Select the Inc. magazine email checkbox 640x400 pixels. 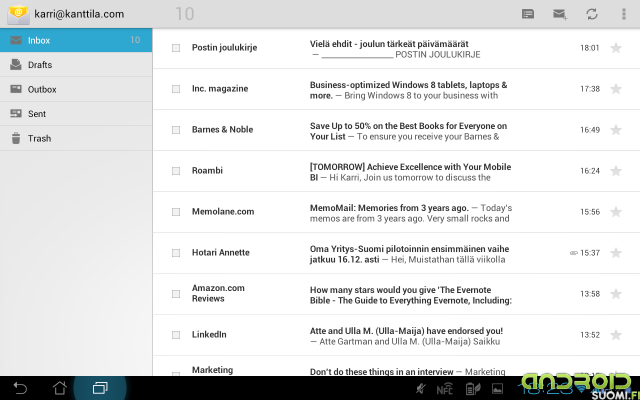pos(176,89)
